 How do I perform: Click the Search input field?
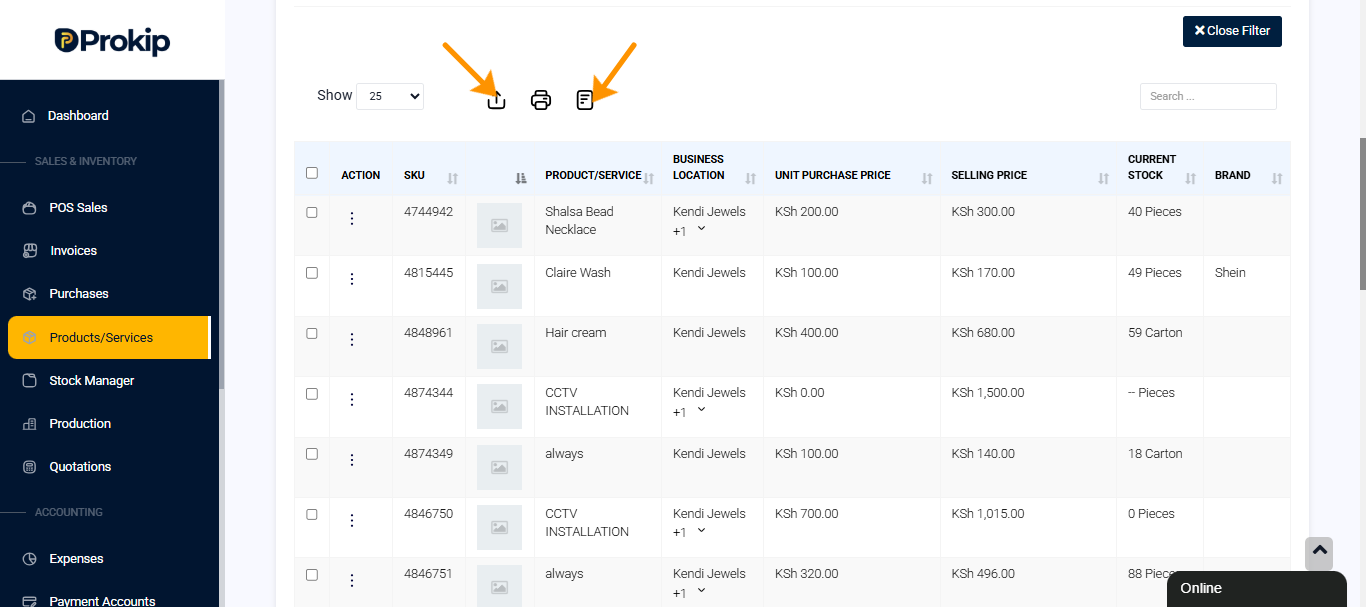click(1208, 96)
